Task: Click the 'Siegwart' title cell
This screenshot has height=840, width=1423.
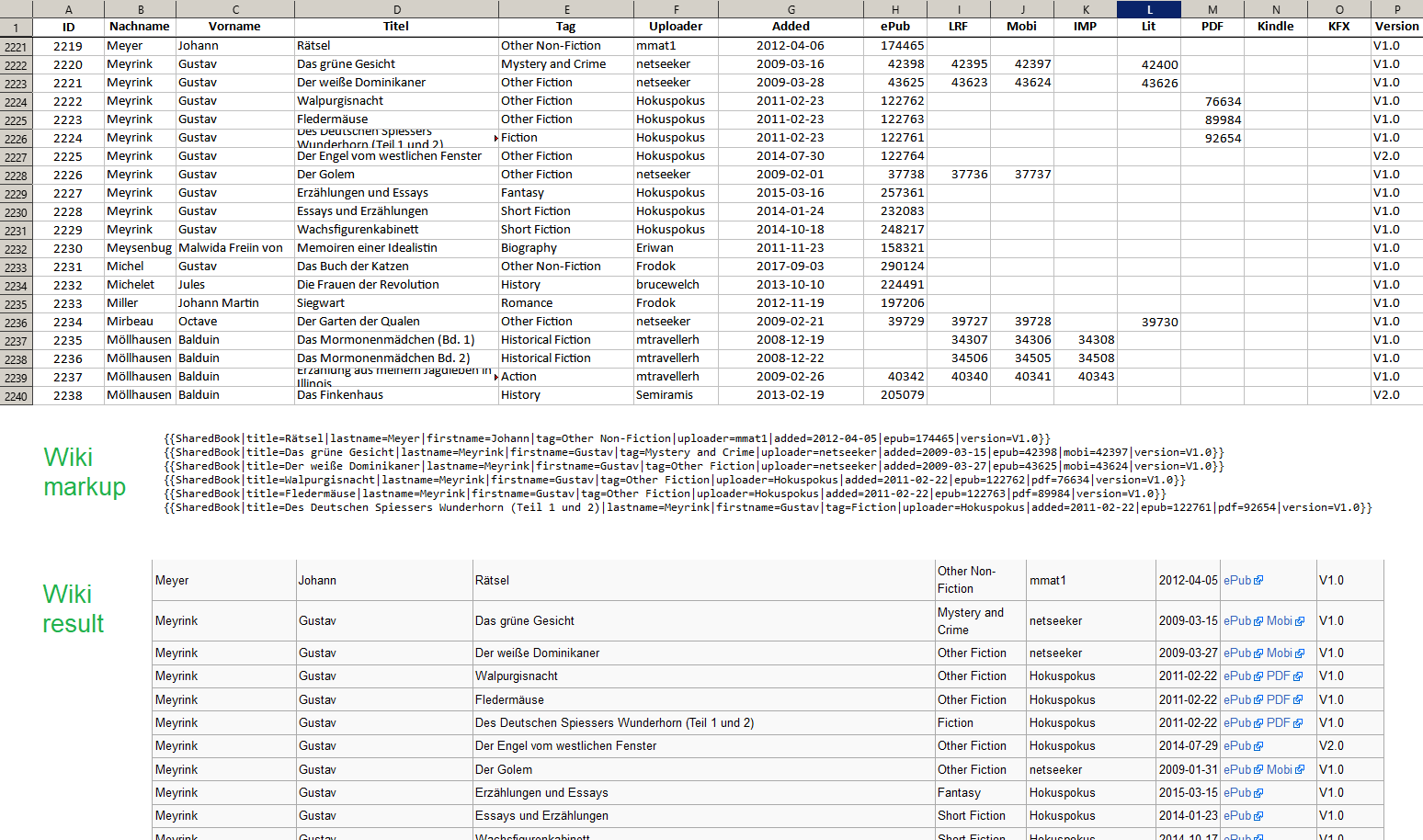Action: coord(396,303)
